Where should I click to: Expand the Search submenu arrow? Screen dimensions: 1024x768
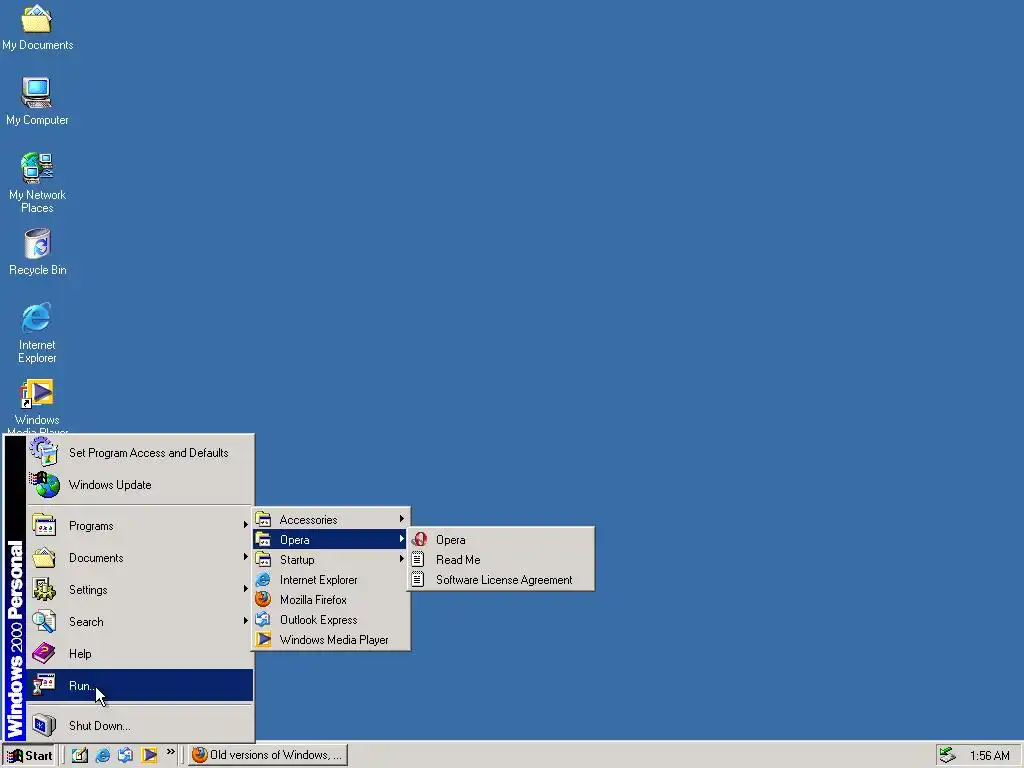[x=246, y=620]
